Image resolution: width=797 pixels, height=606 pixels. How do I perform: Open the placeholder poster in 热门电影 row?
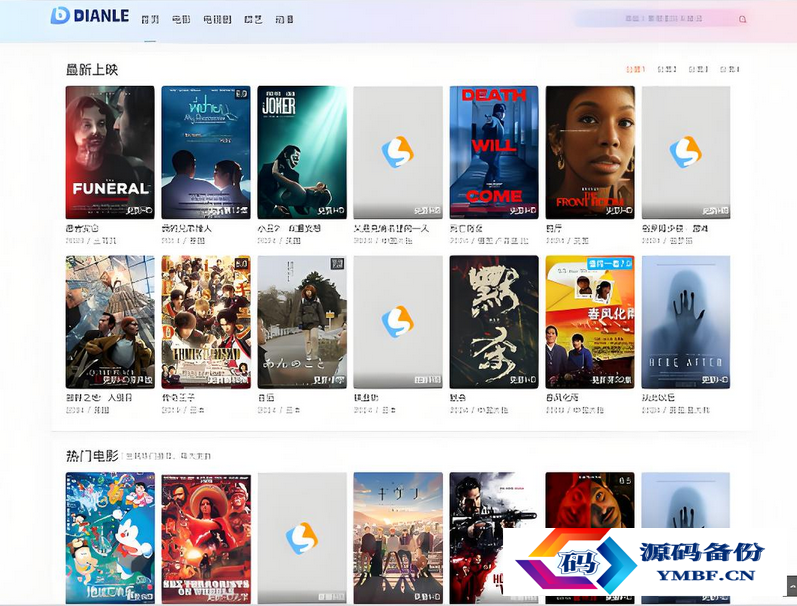point(302,538)
